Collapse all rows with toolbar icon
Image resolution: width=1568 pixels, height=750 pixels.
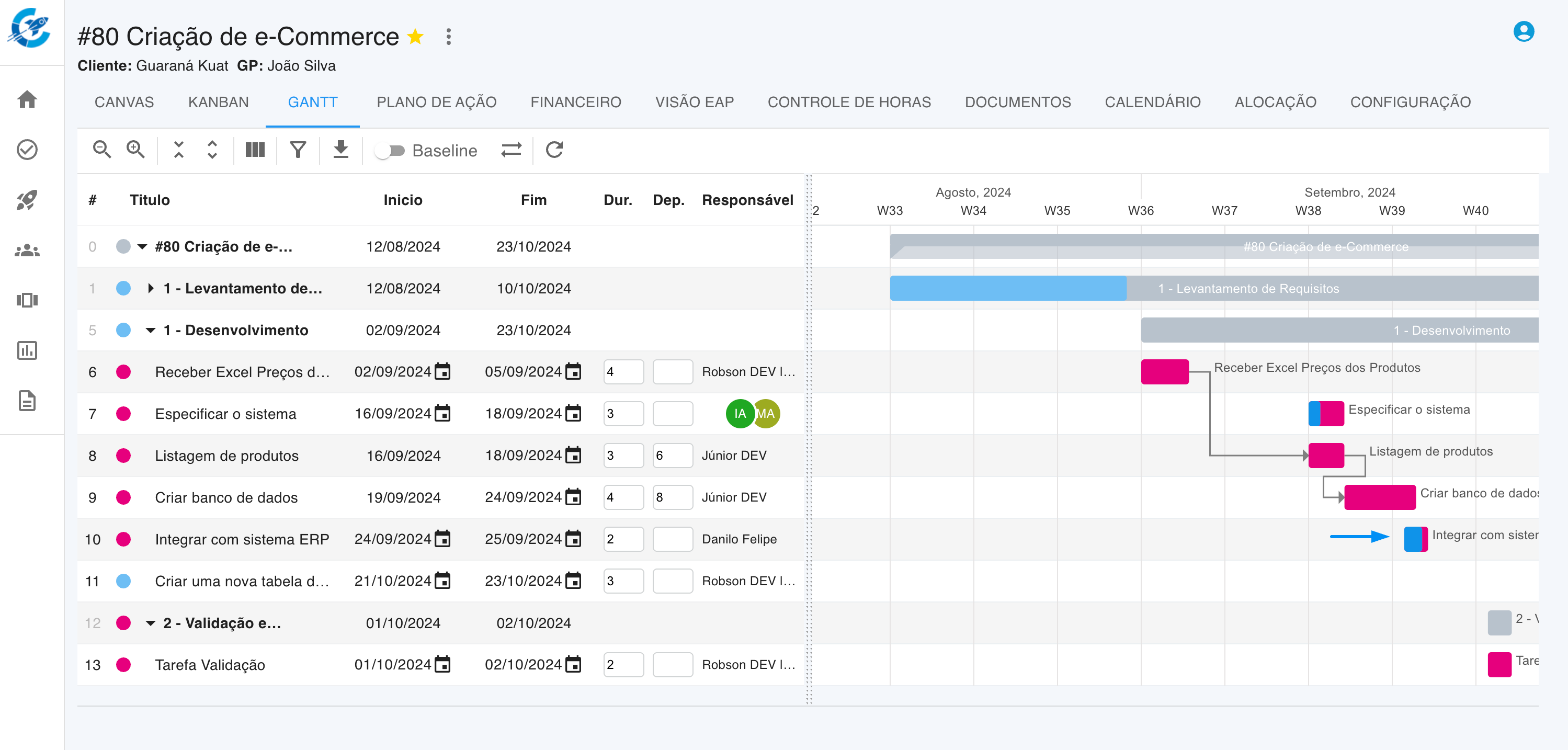coord(178,150)
